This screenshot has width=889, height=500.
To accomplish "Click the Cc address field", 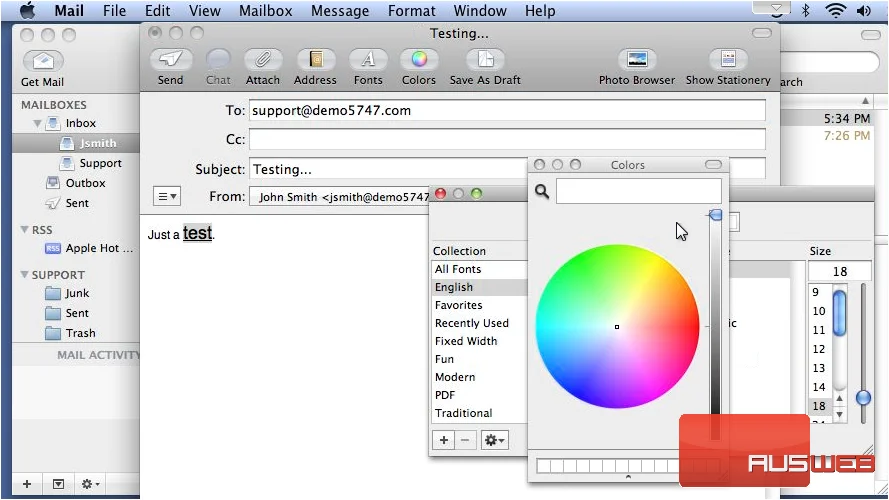I will [507, 139].
